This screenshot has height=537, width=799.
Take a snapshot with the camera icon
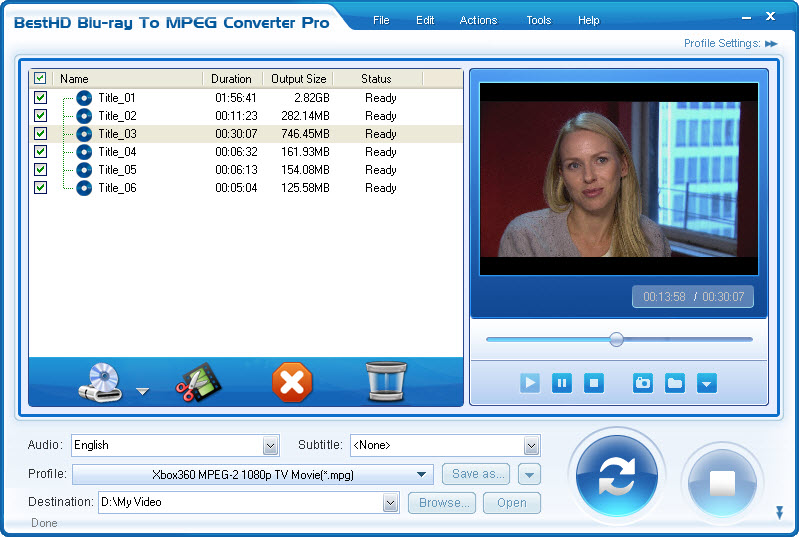coord(643,383)
